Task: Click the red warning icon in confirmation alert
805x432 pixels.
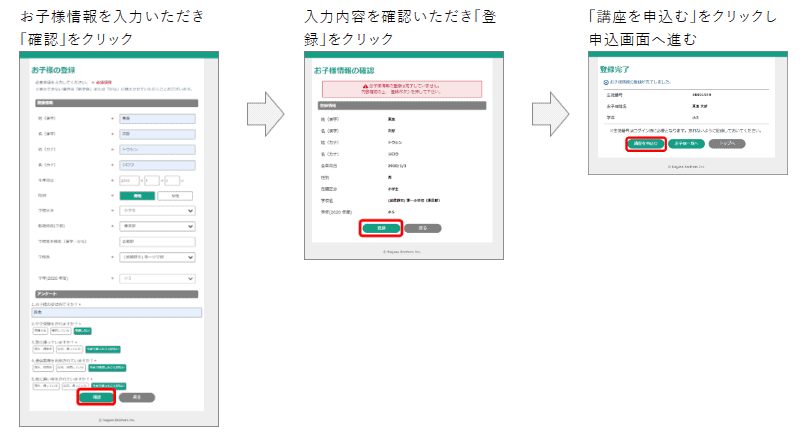Action: tap(366, 86)
